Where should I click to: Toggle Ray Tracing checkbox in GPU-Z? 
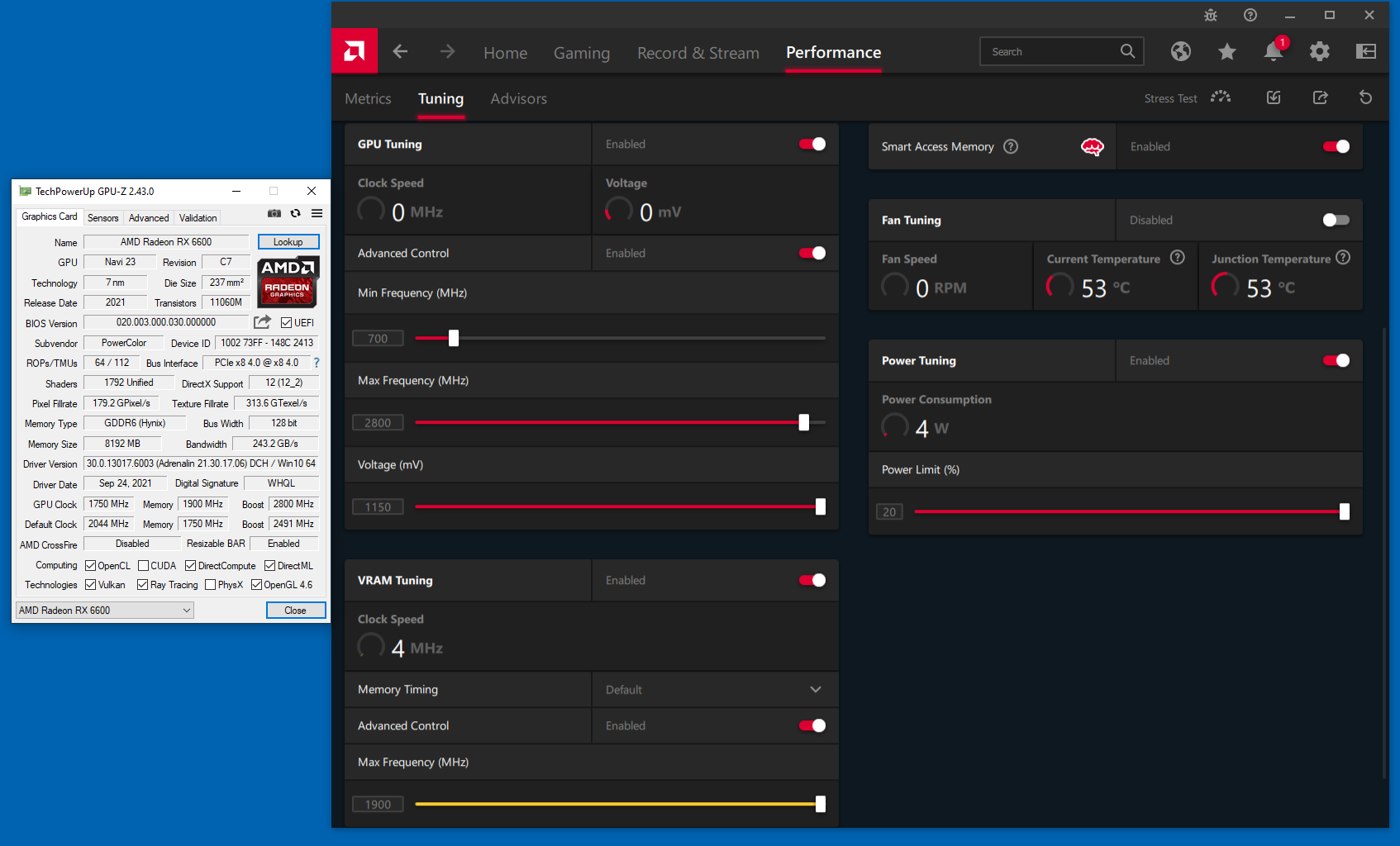(142, 585)
